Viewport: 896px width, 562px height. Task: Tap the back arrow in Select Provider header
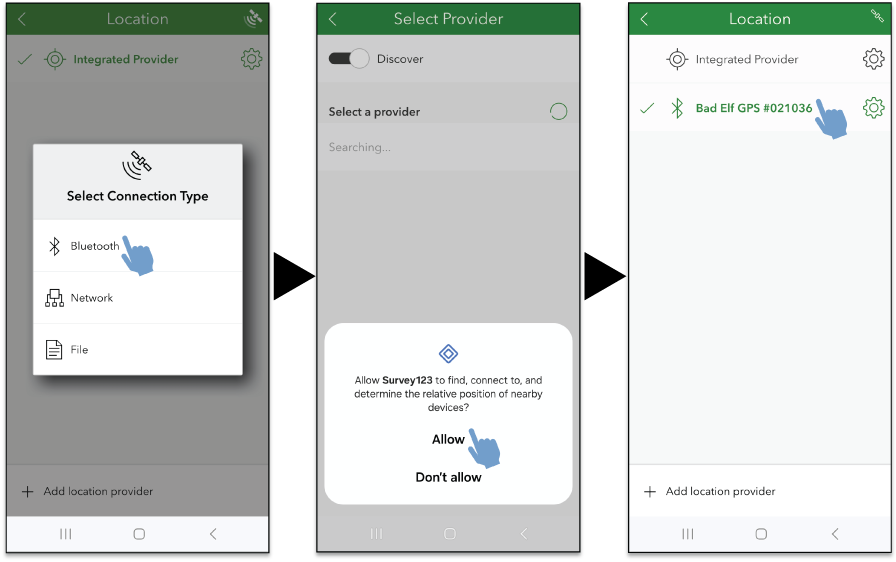click(x=333, y=19)
